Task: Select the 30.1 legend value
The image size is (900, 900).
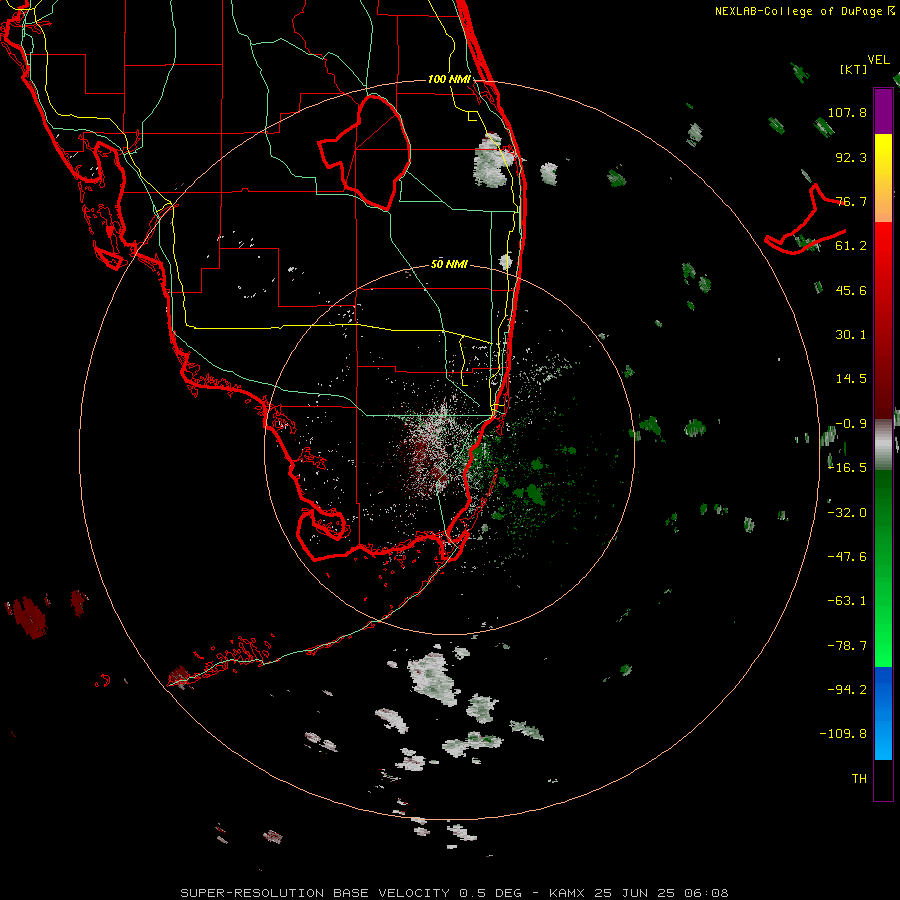Action: pos(851,335)
